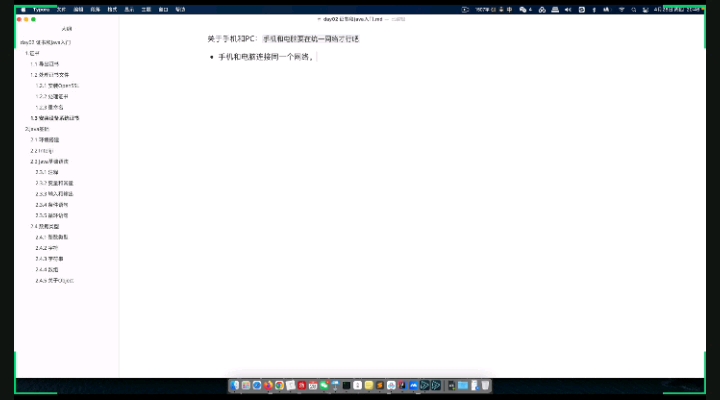Open WeChat from the Dock
The image size is (720, 400).
(324, 385)
